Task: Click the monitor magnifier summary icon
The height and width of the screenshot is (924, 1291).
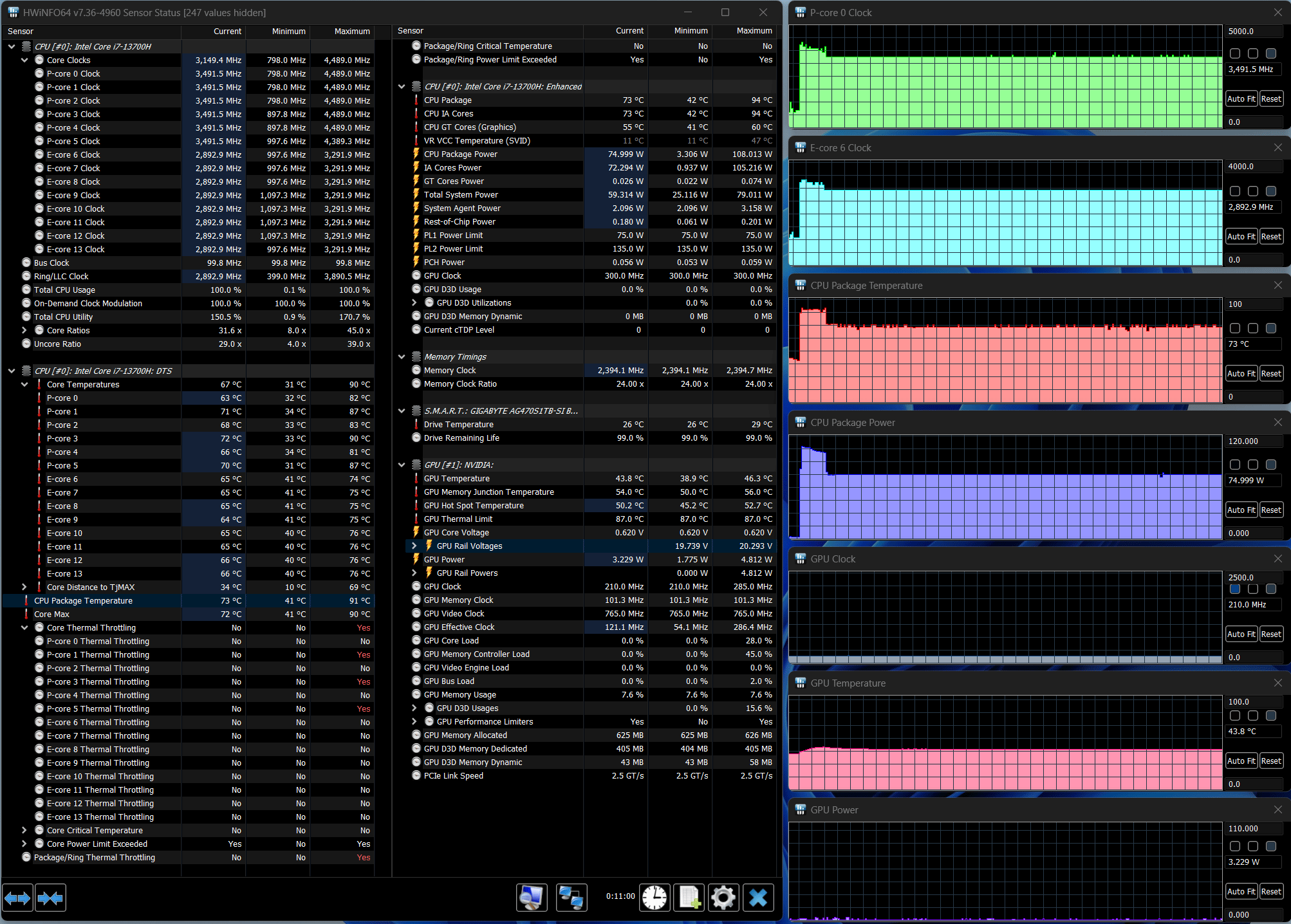Action: [x=532, y=898]
